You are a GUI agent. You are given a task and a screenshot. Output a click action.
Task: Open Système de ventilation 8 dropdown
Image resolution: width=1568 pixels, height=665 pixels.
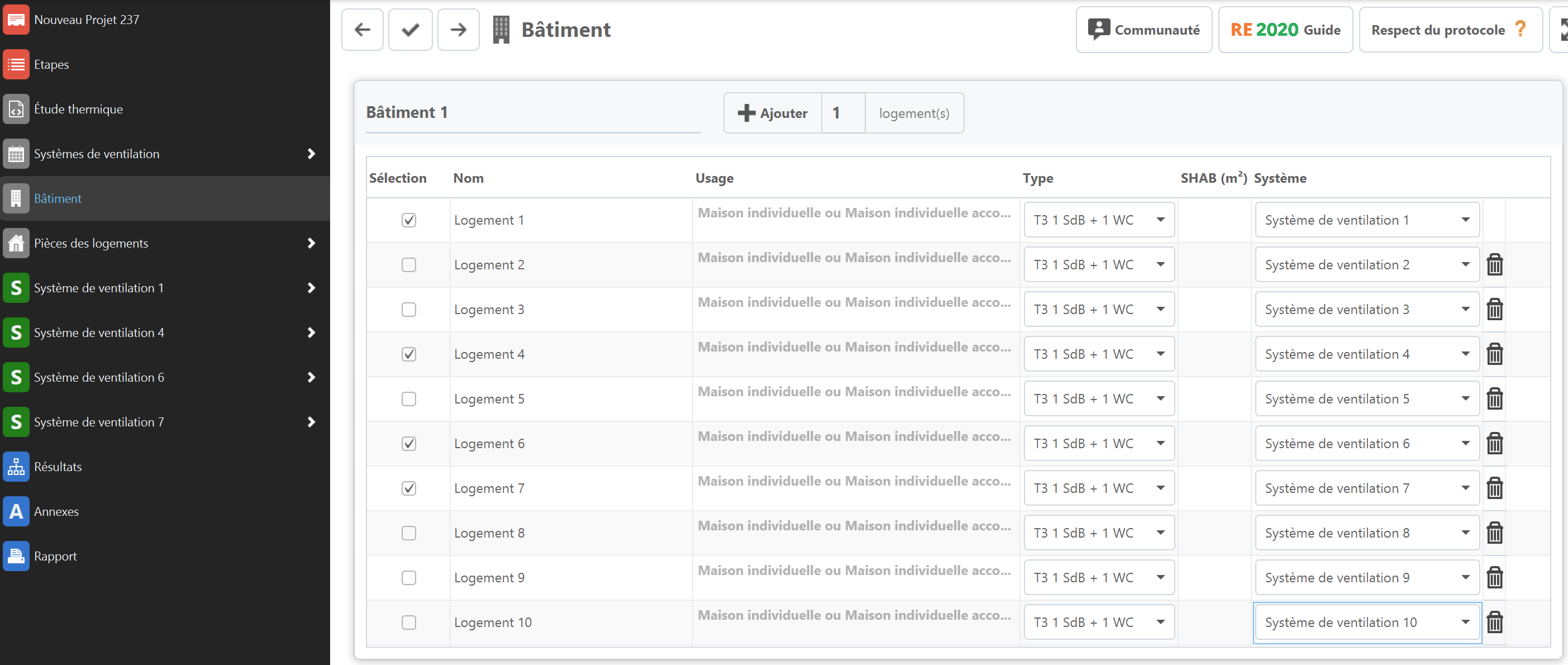coord(1366,533)
